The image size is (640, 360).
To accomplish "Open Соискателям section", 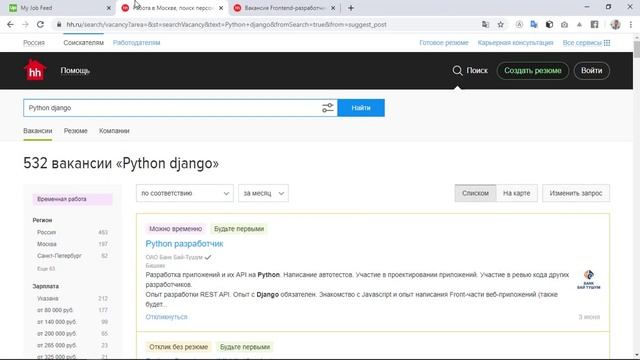I will (x=83, y=43).
